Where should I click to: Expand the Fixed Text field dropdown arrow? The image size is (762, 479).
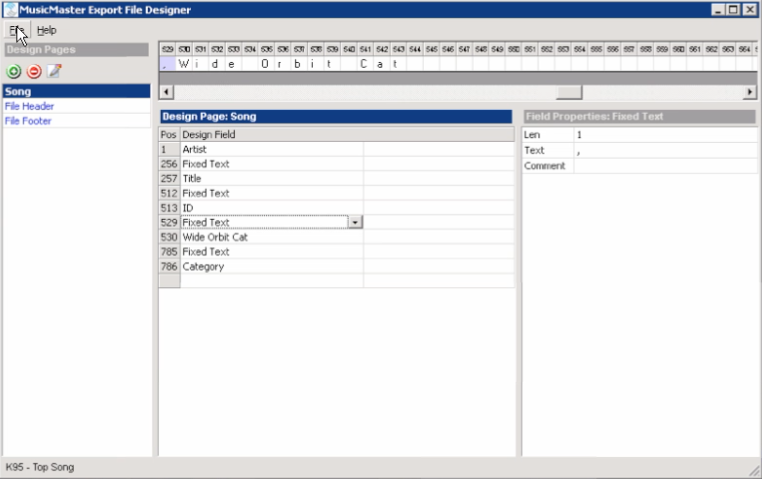pos(355,223)
